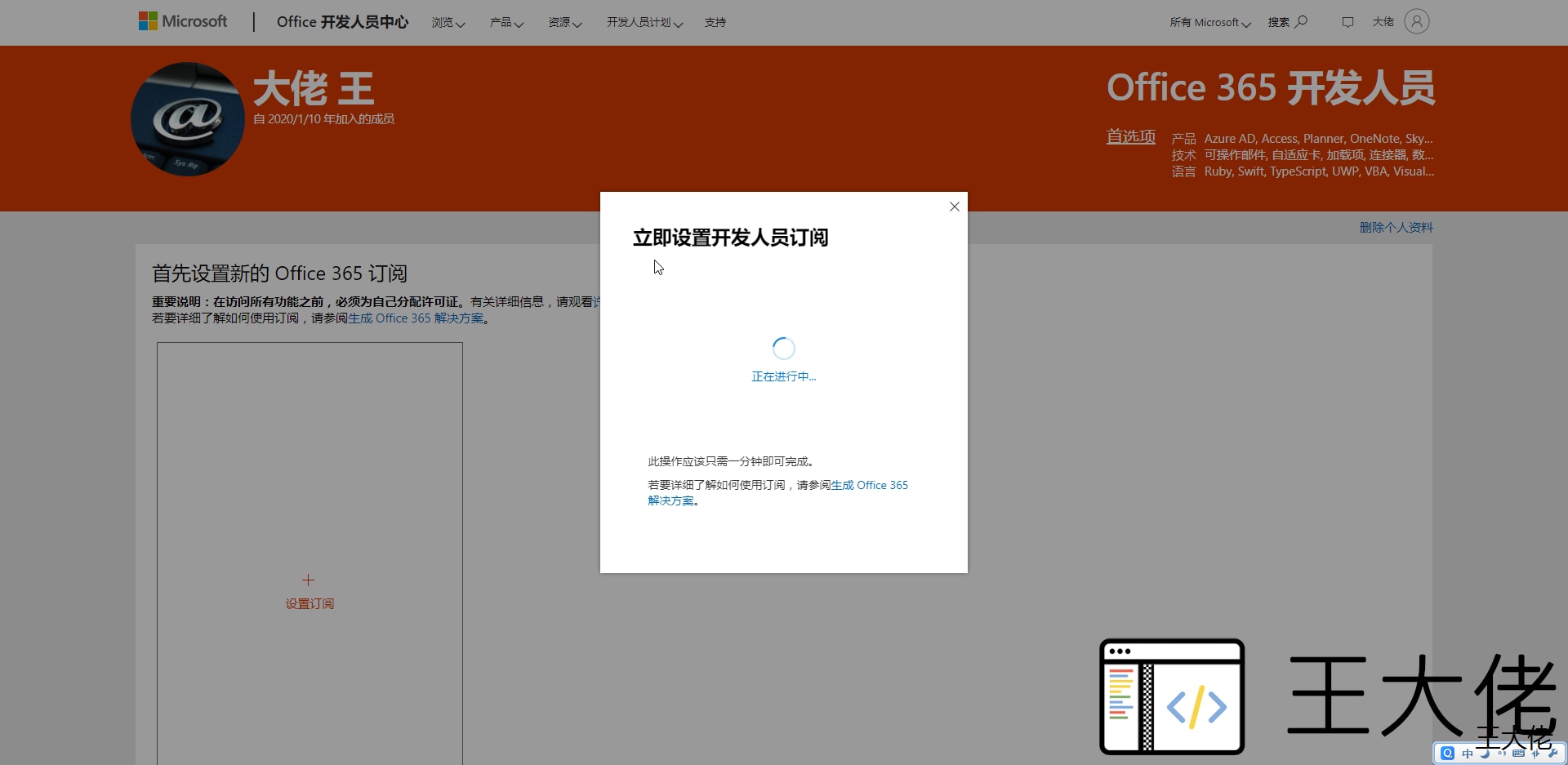Expand the 浏览 dropdown menu
Image resolution: width=1568 pixels, height=765 pixels.
(448, 23)
